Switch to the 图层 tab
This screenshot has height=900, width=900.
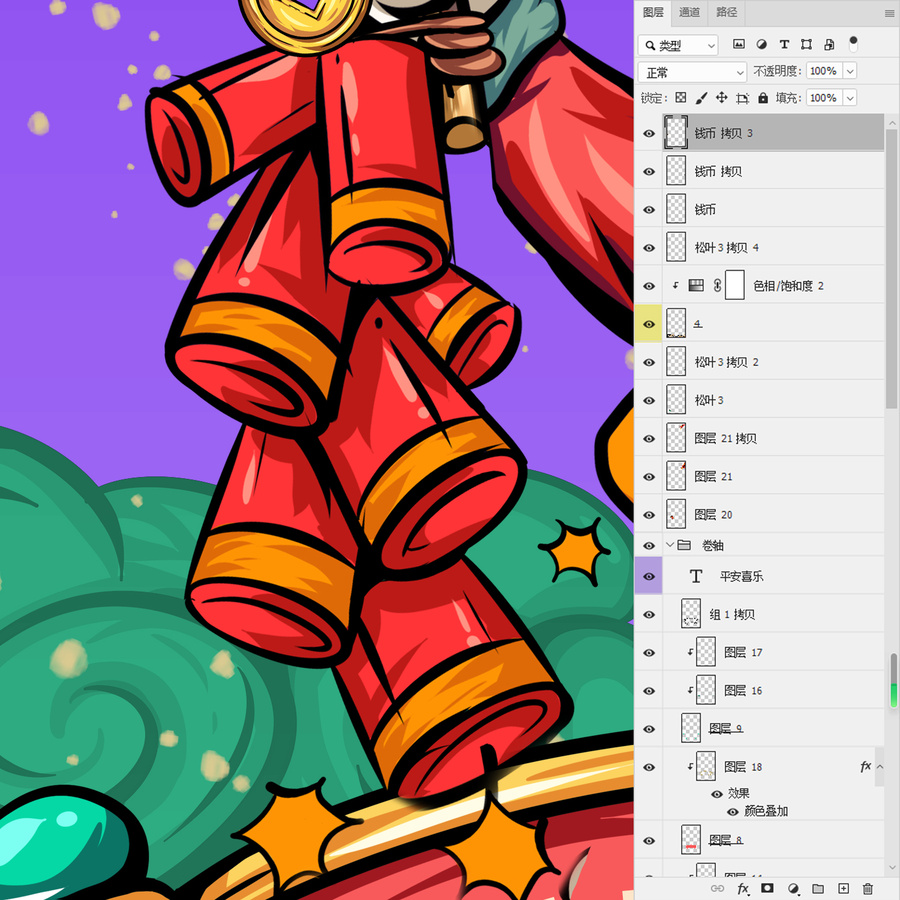click(653, 12)
